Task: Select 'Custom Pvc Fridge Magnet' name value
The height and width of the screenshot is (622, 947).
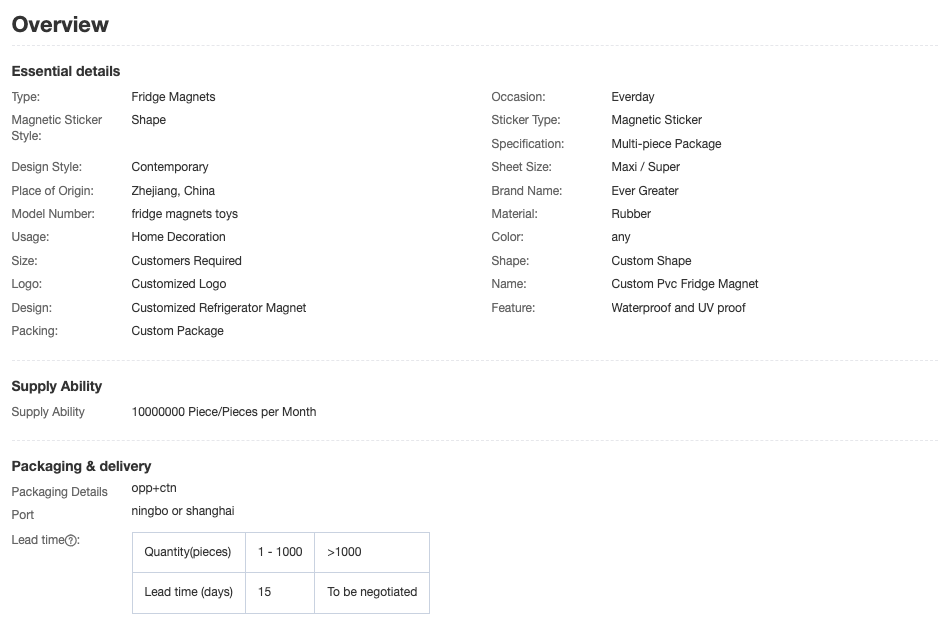Action: (685, 284)
